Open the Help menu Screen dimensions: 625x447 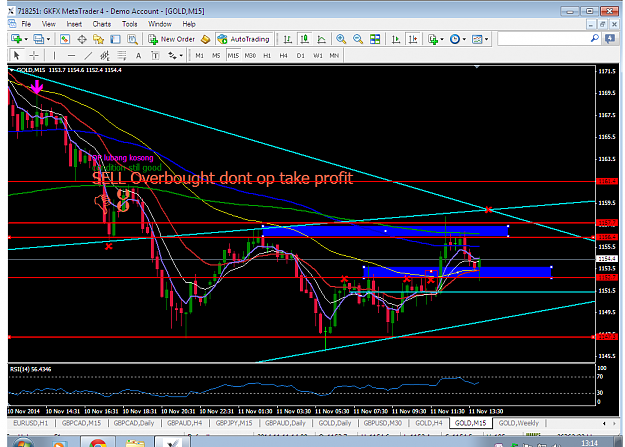[x=189, y=24]
